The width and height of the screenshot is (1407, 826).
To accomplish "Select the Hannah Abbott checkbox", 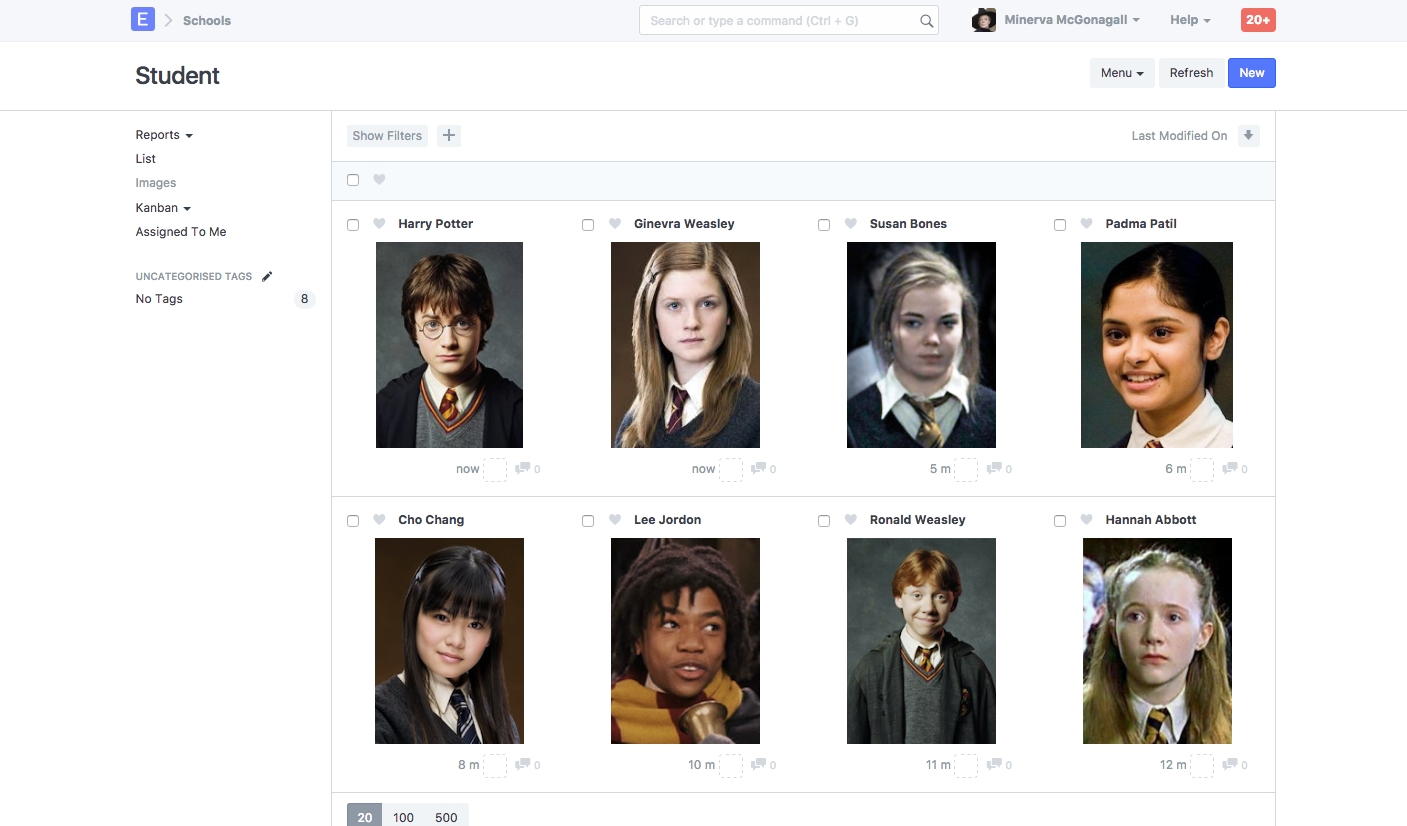I will [1060, 521].
